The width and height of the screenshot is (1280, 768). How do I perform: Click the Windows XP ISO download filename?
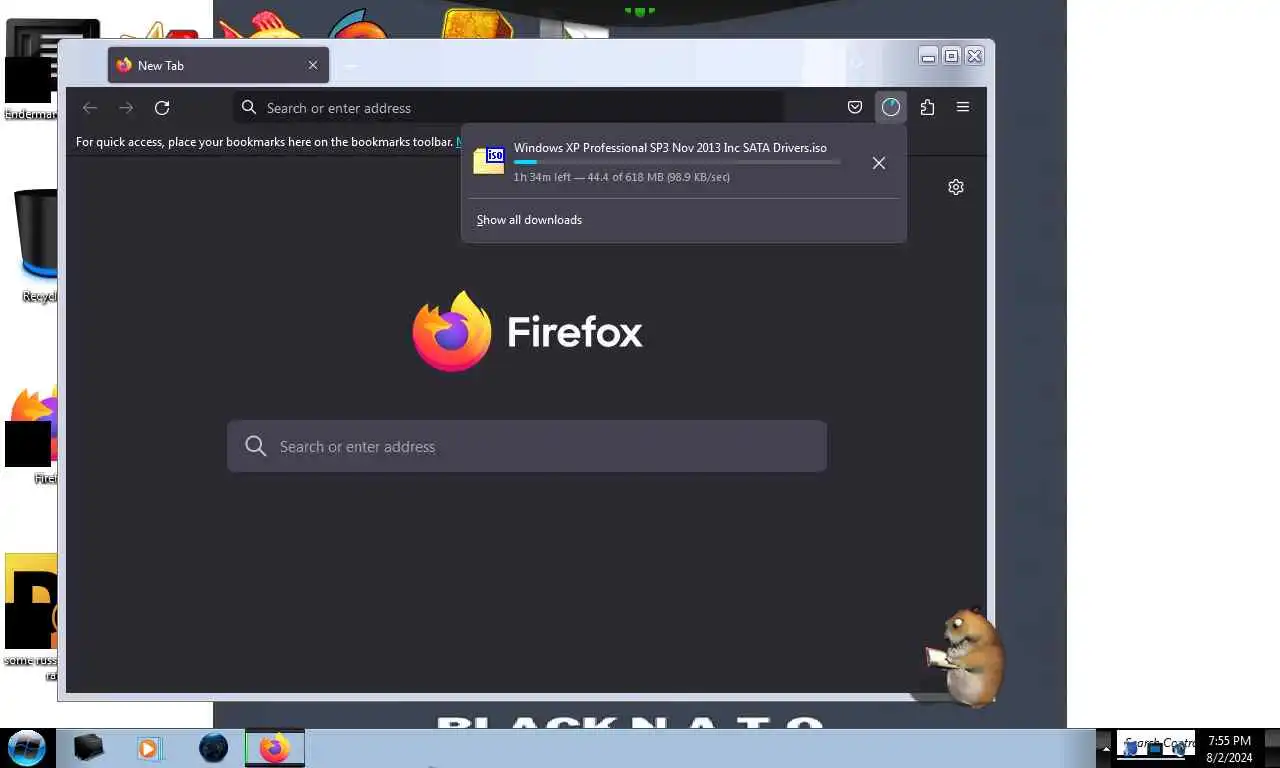click(670, 148)
